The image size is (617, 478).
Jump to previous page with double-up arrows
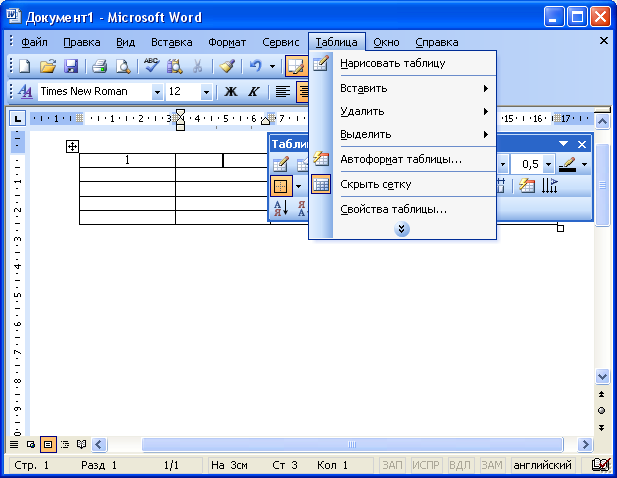pyautogui.click(x=601, y=394)
